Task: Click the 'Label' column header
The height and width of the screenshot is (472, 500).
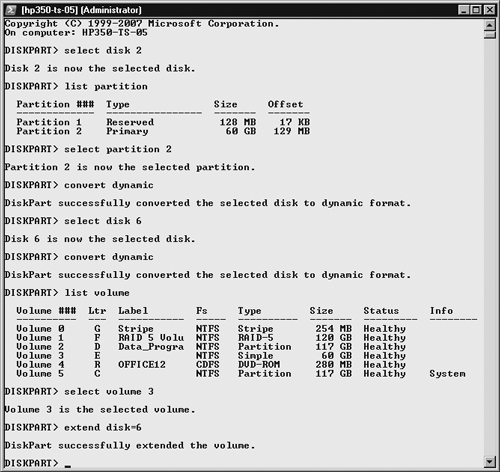Action: point(133,311)
